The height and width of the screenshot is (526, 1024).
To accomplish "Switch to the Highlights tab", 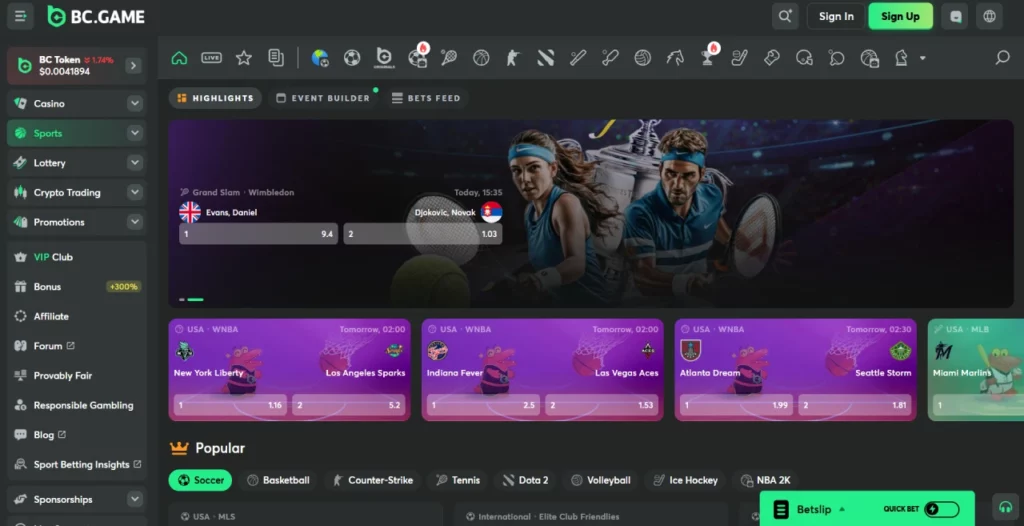I will pyautogui.click(x=216, y=98).
